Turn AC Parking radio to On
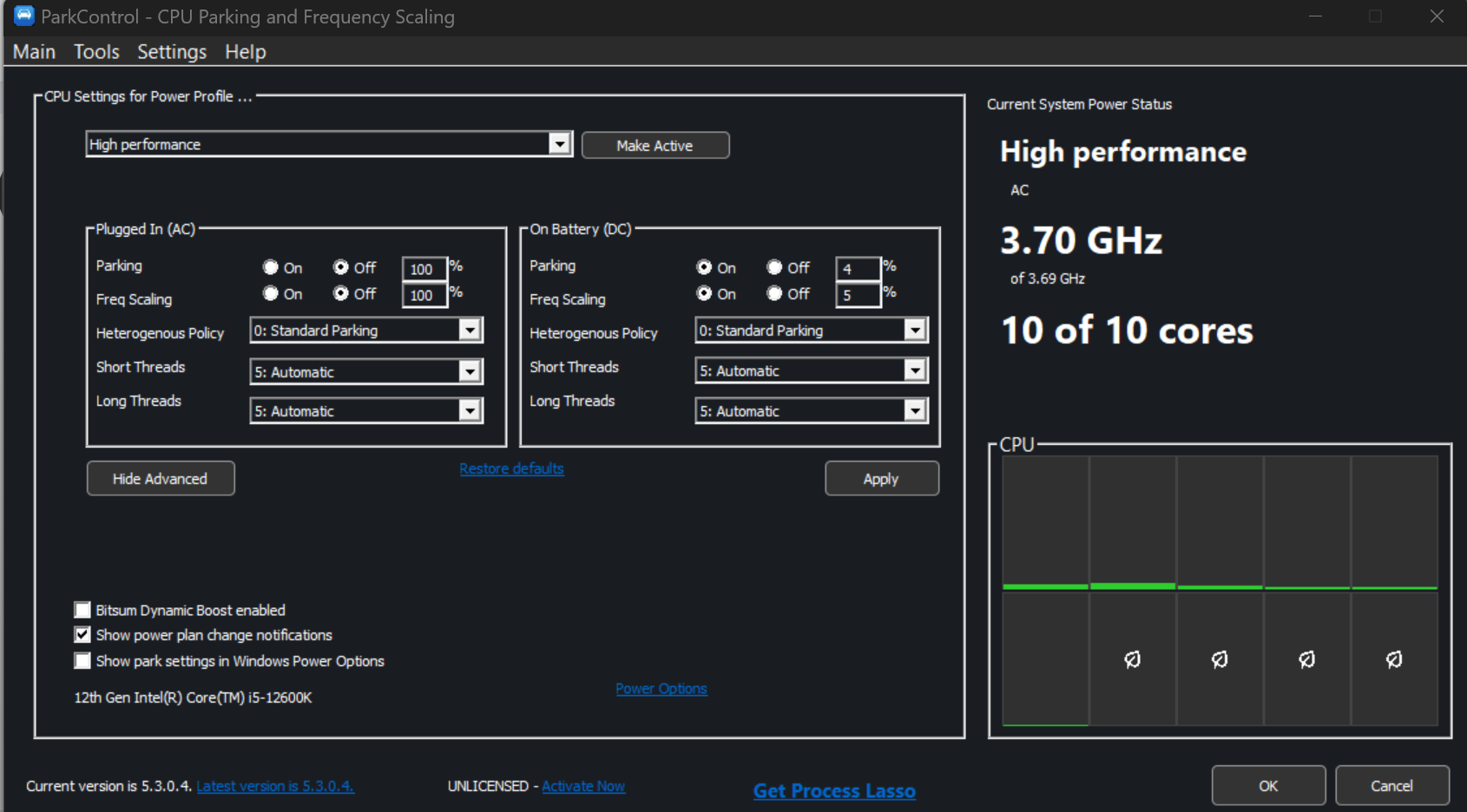This screenshot has height=812, width=1467. pyautogui.click(x=271, y=267)
